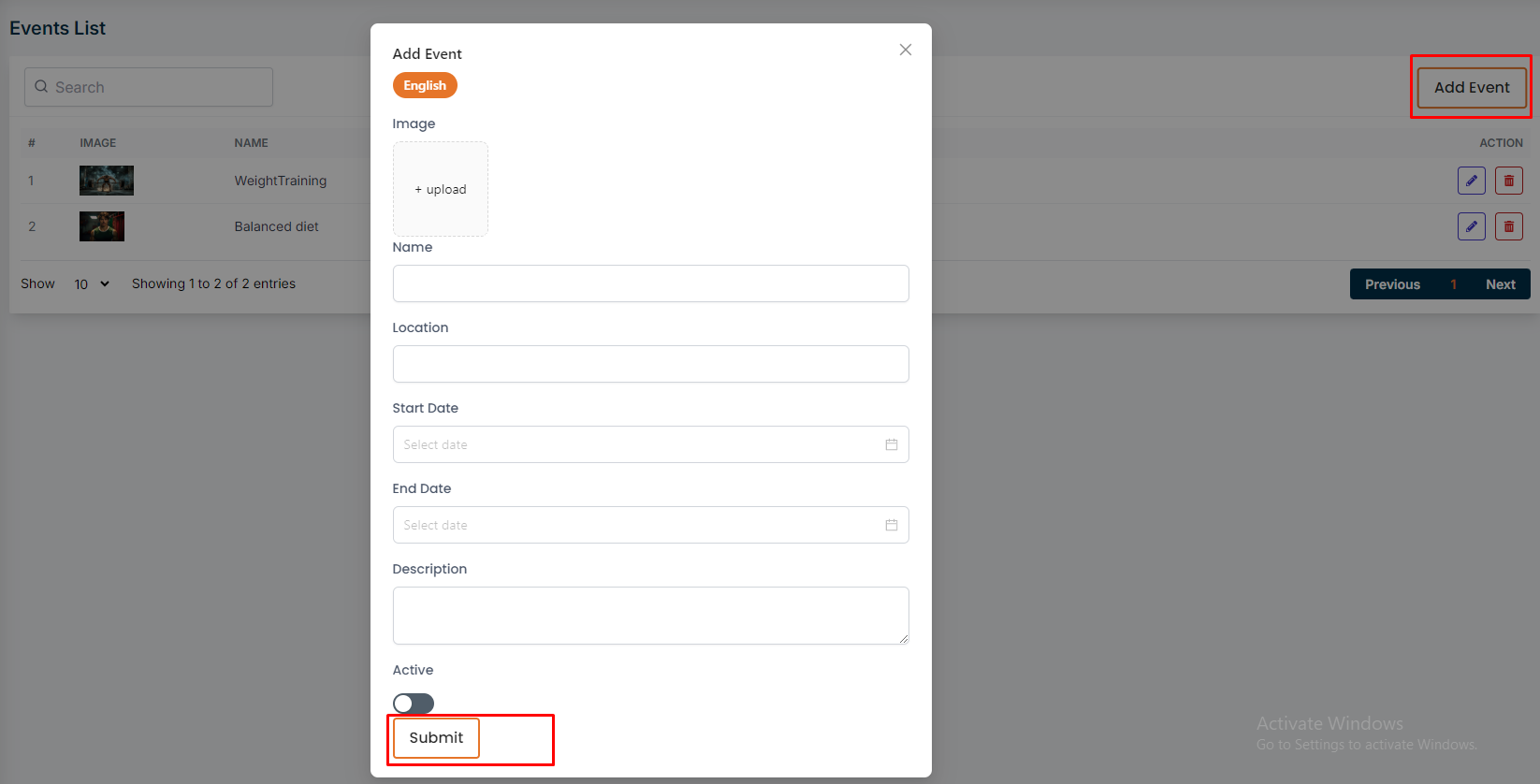The width and height of the screenshot is (1540, 784).
Task: Toggle the Active switch on
Action: click(414, 704)
